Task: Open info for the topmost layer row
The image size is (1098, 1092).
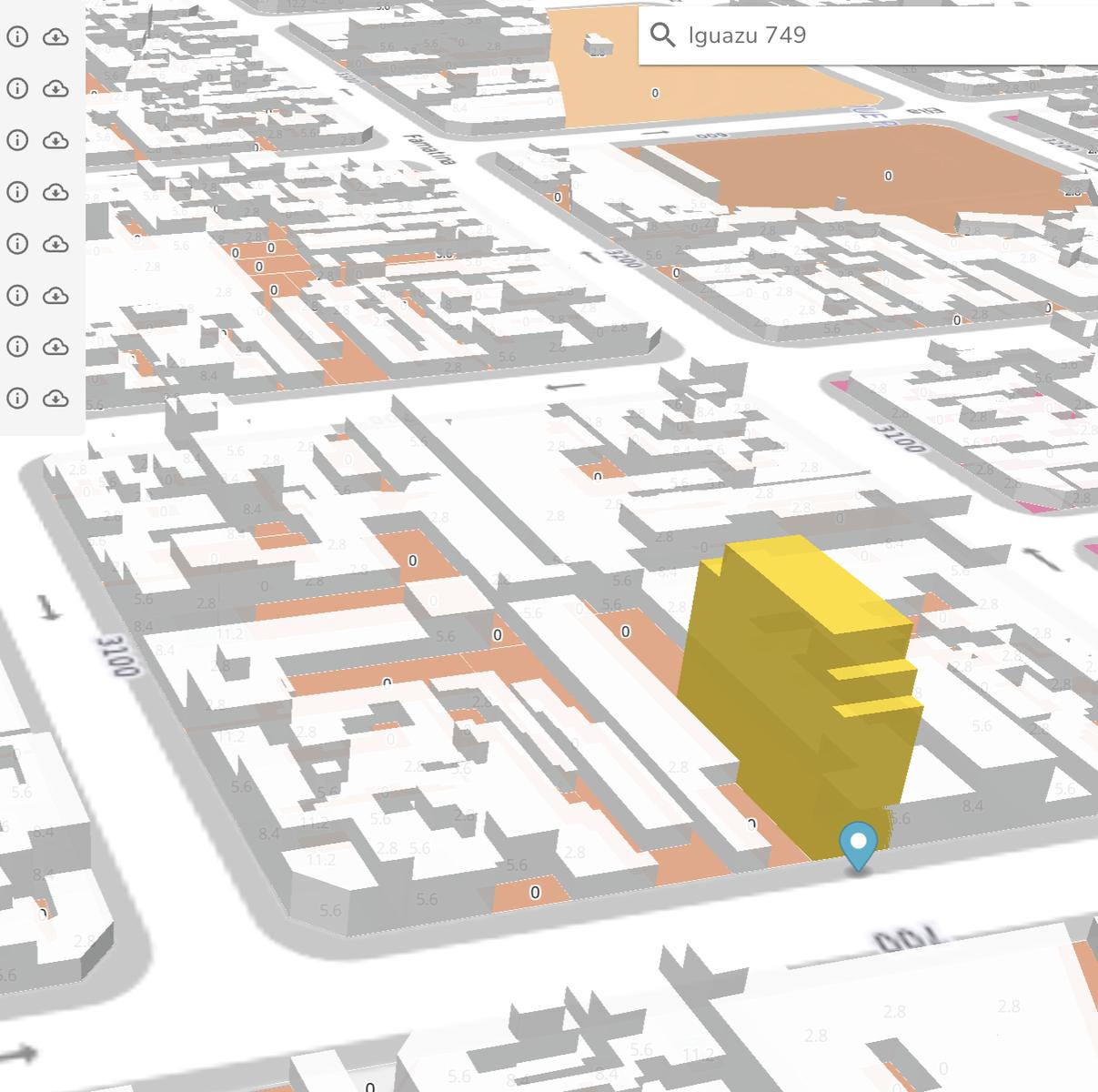Action: pyautogui.click(x=17, y=36)
